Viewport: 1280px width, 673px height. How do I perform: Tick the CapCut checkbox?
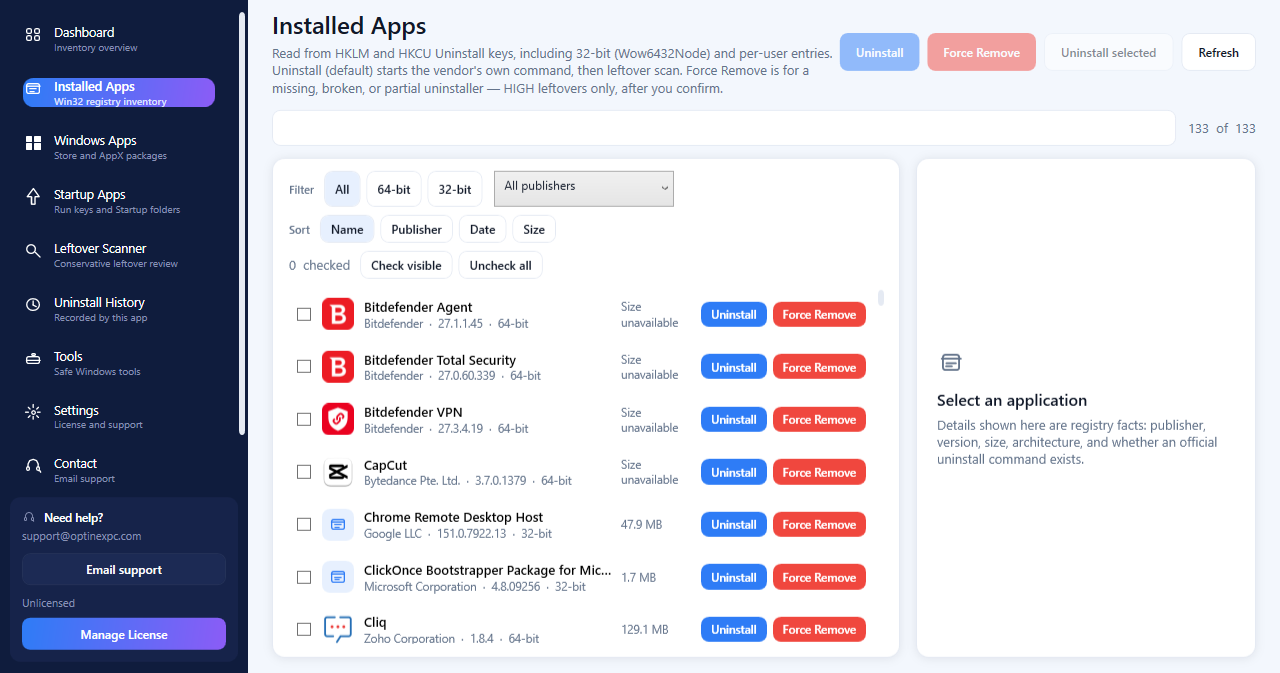[304, 472]
